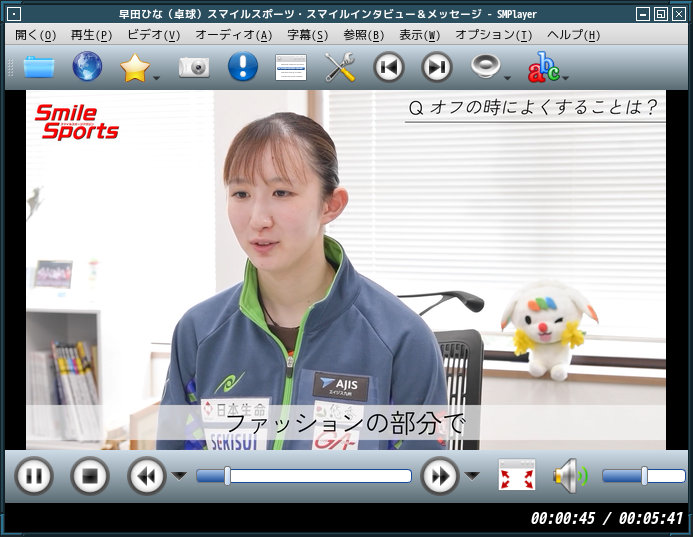The width and height of the screenshot is (693, 537).
Task: Take a screenshot with the camera icon
Action: 194,67
